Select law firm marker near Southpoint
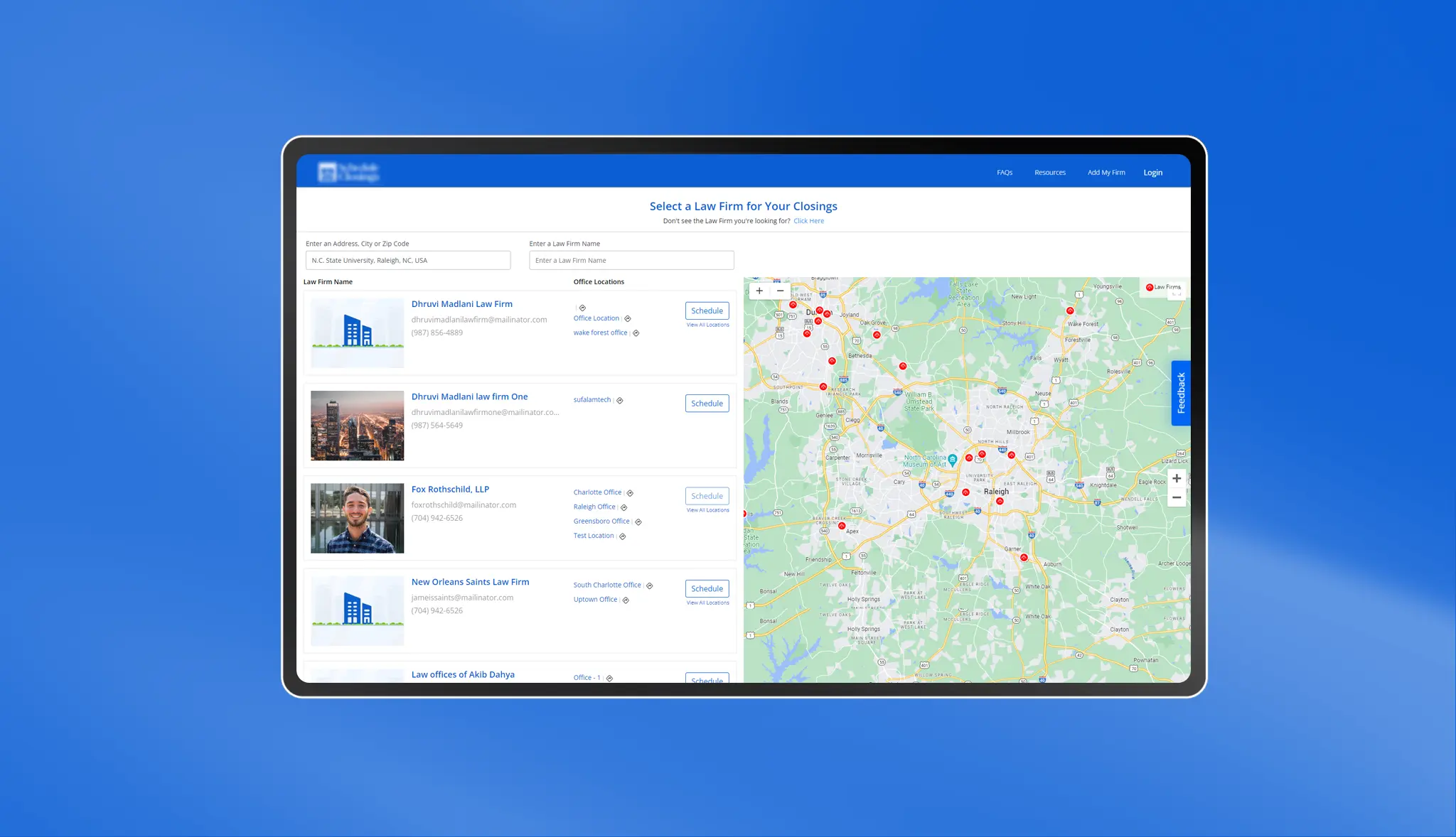This screenshot has width=1456, height=837. pos(823,387)
